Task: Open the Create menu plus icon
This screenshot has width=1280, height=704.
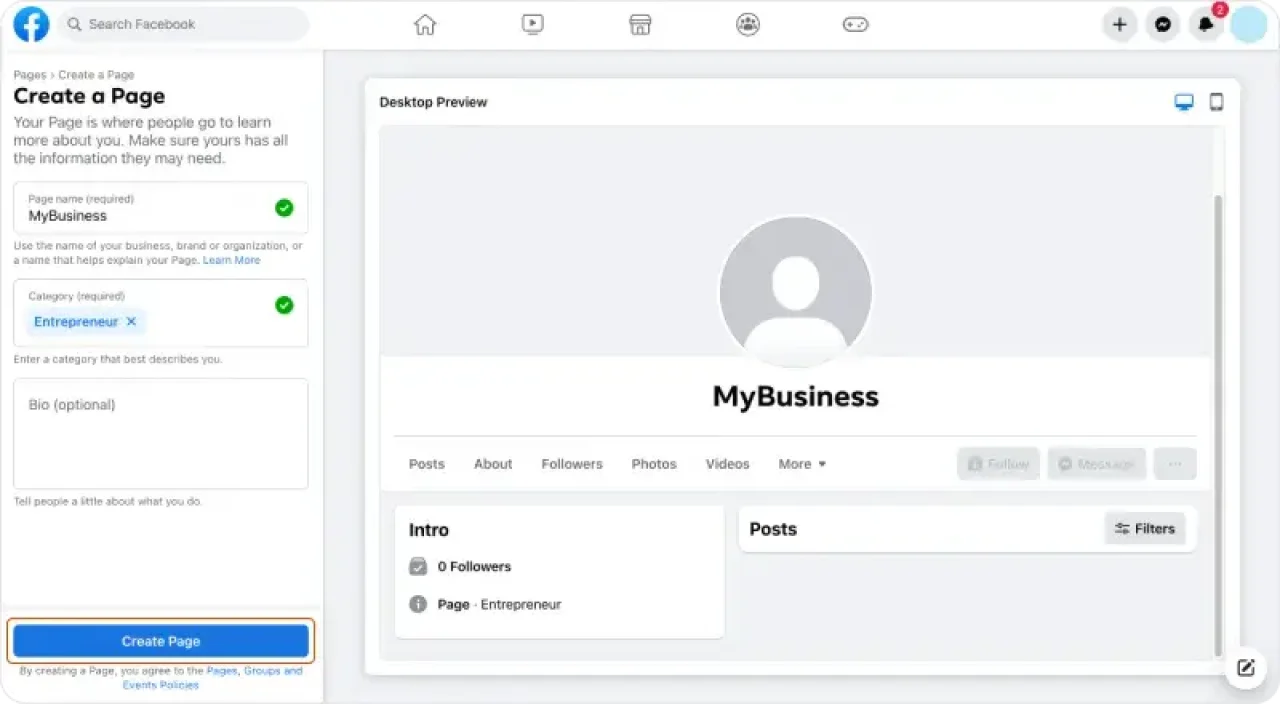Action: pyautogui.click(x=1119, y=24)
